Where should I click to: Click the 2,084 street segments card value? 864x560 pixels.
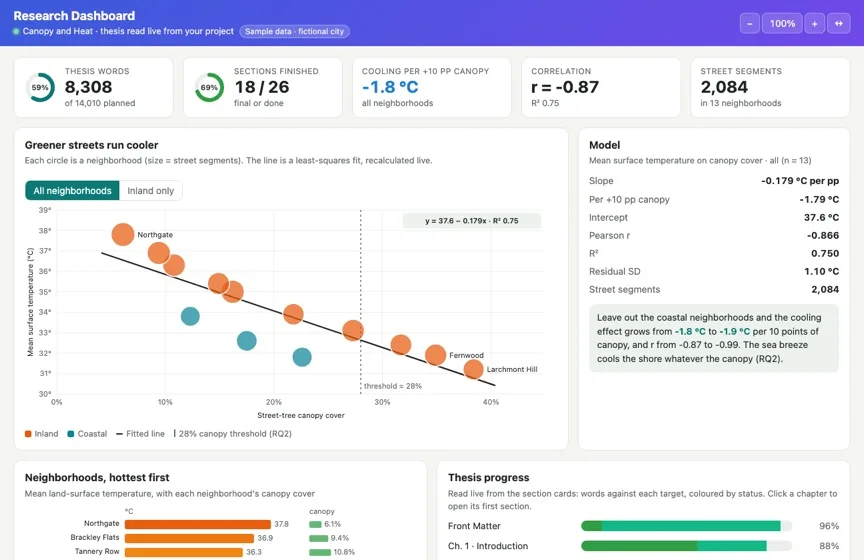724,87
